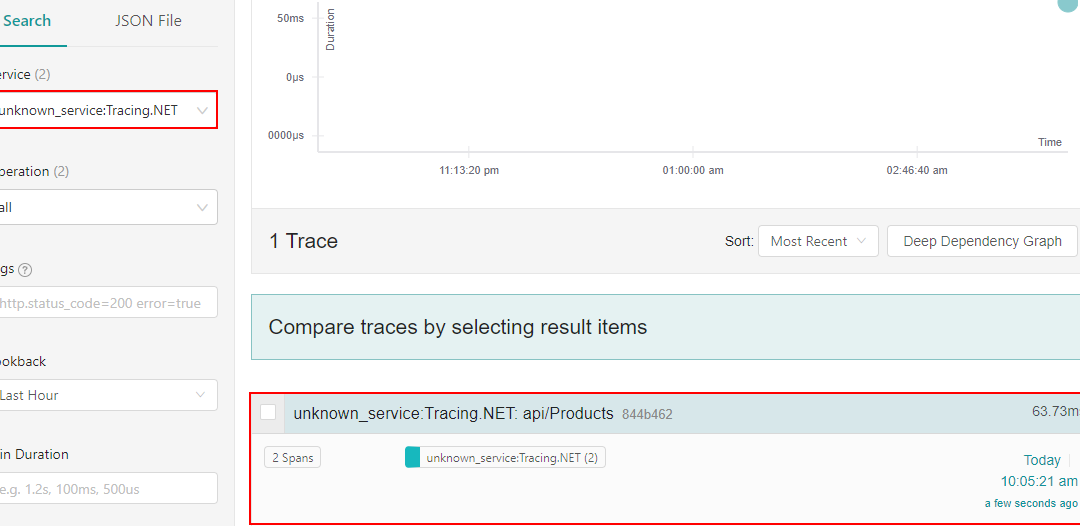Switch to the Search tab
Screen dimensions: 1080x526
pos(27,21)
